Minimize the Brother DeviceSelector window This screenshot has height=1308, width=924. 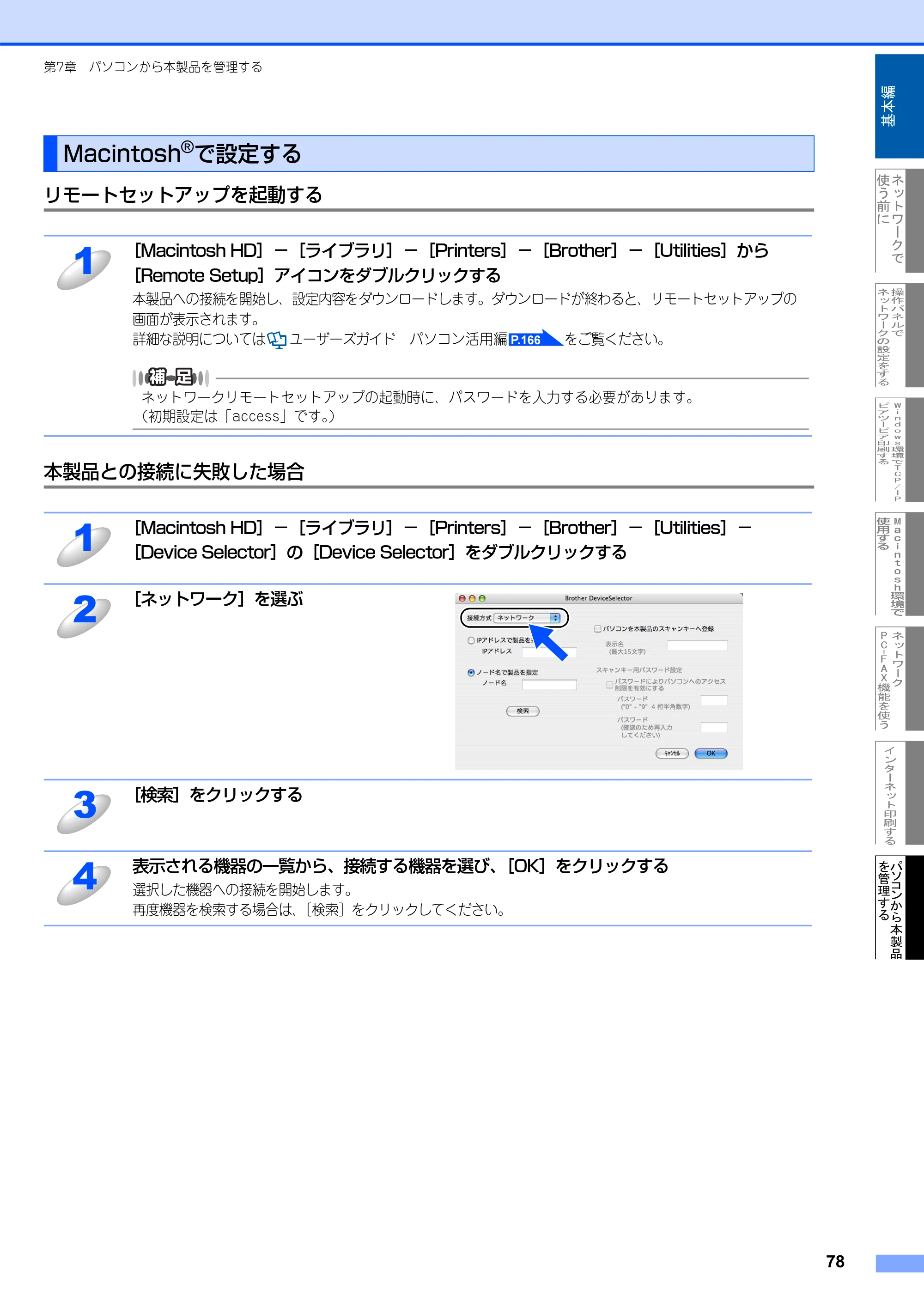point(472,598)
